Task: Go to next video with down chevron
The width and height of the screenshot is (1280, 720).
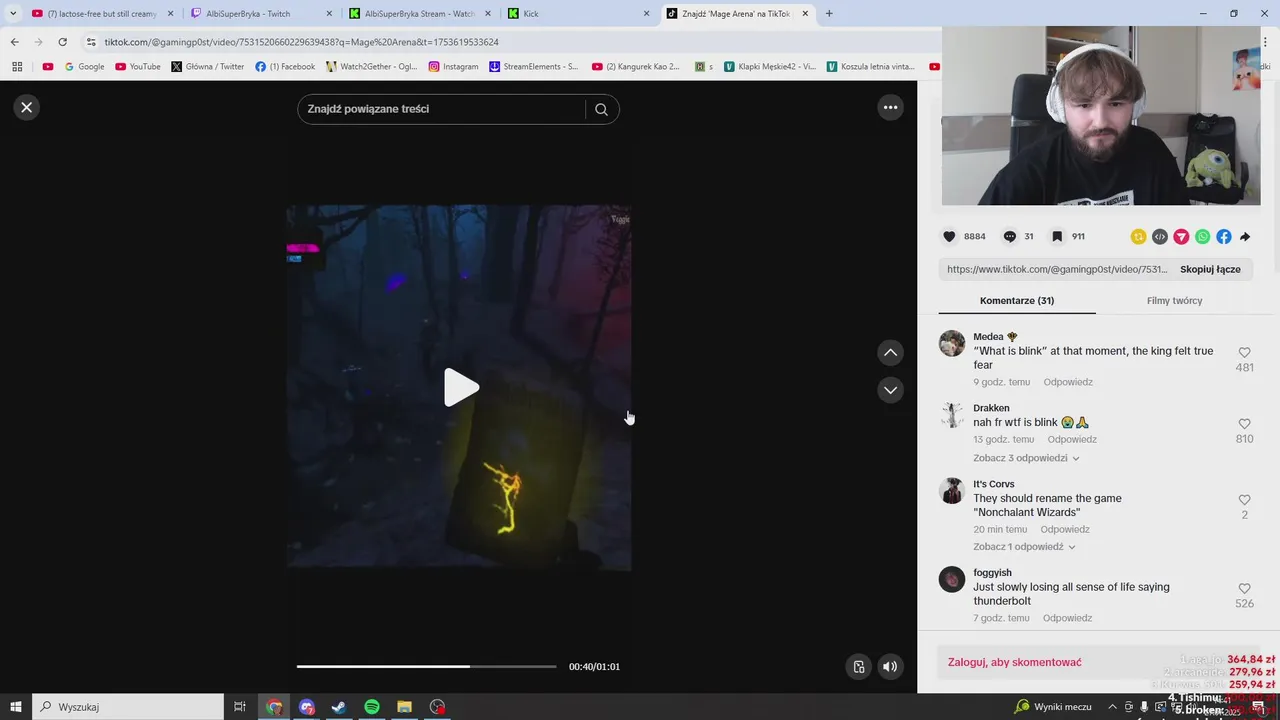Action: click(x=890, y=390)
